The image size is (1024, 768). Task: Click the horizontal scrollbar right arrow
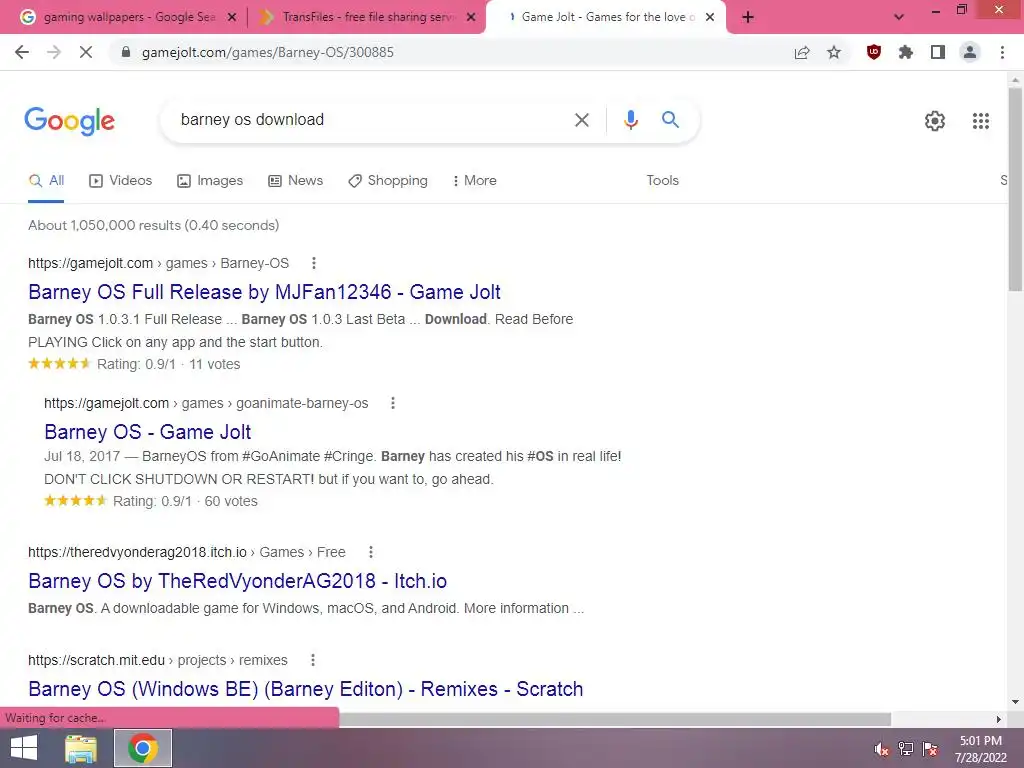pyautogui.click(x=999, y=719)
